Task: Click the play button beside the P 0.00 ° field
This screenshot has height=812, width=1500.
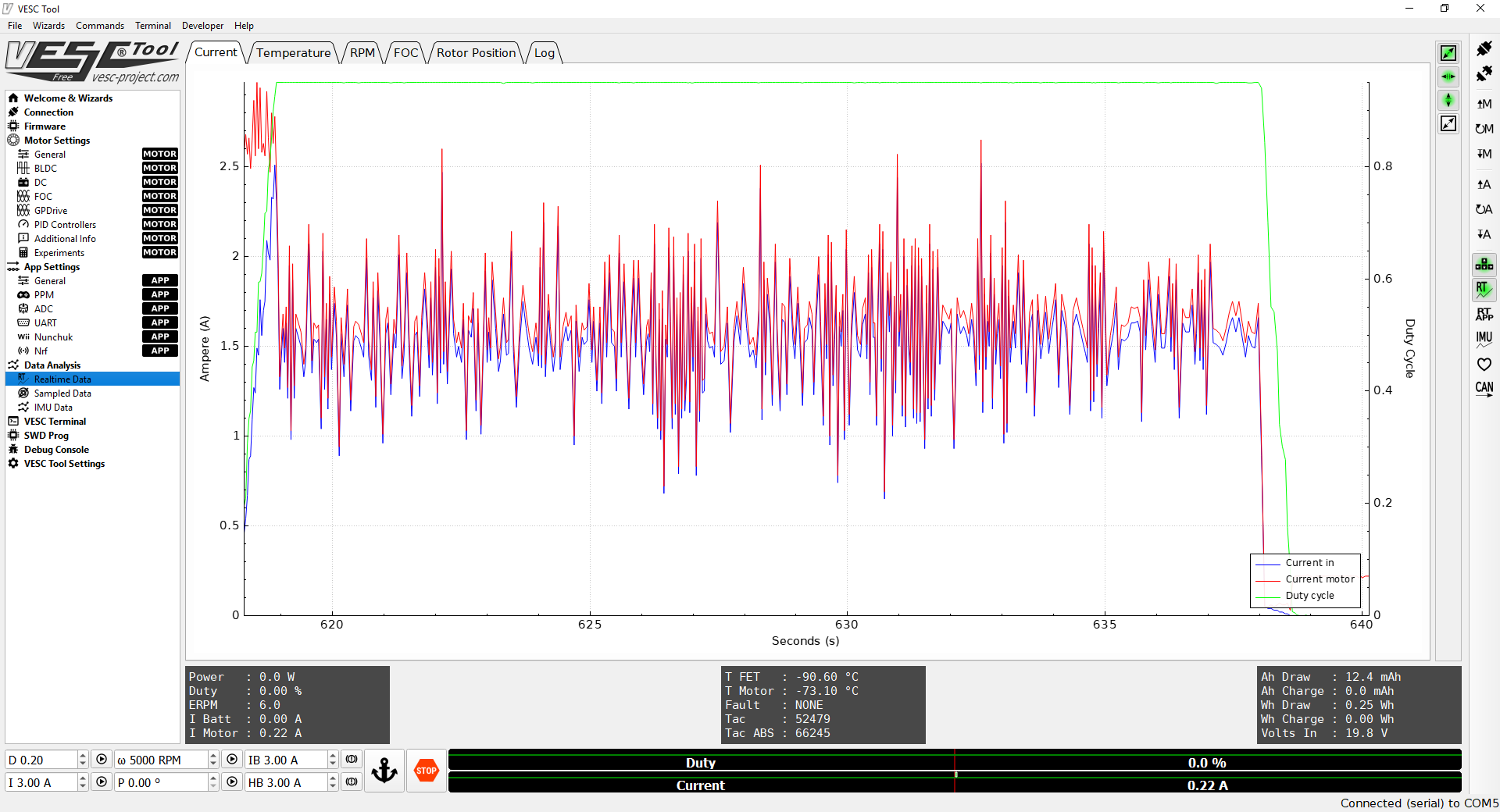Action: [232, 782]
